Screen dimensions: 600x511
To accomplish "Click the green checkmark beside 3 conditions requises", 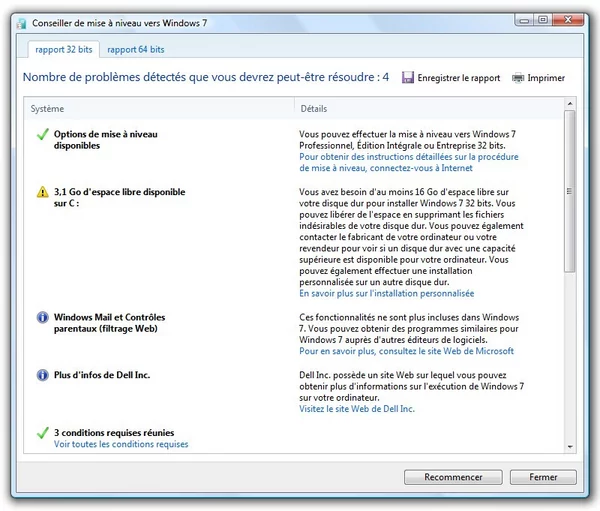I will pos(42,433).
